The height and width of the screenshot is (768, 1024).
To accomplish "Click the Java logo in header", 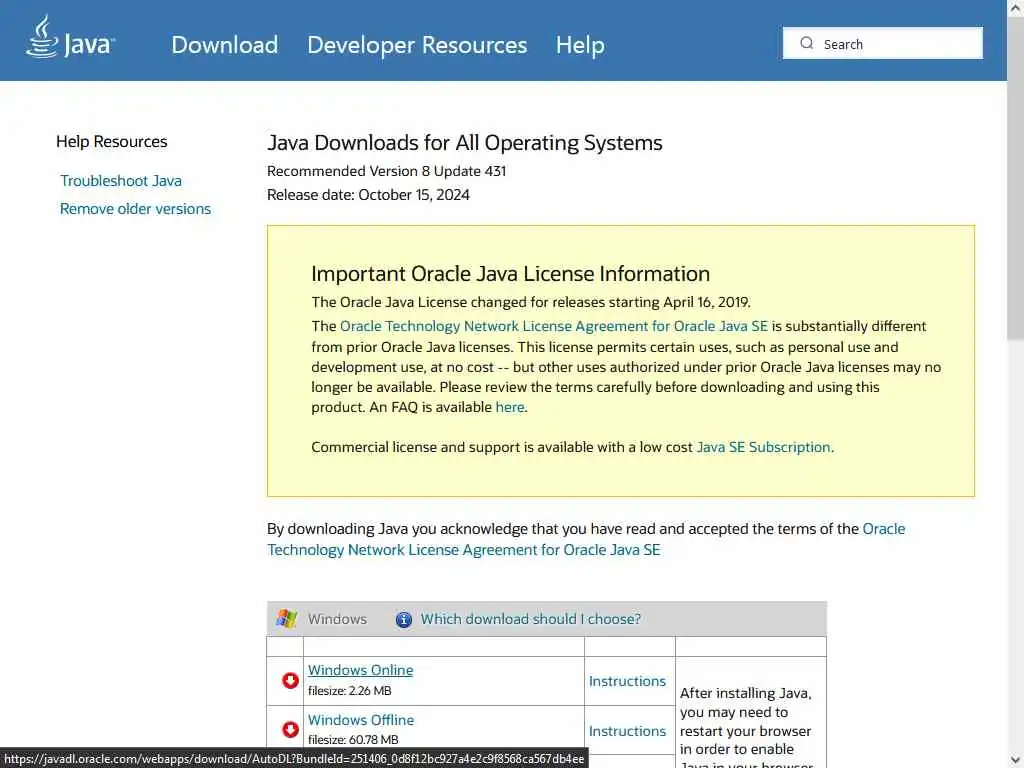I will (x=71, y=39).
